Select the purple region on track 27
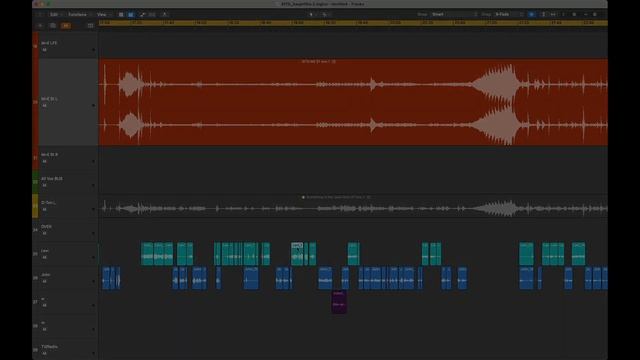The height and width of the screenshot is (360, 640). pos(339,302)
